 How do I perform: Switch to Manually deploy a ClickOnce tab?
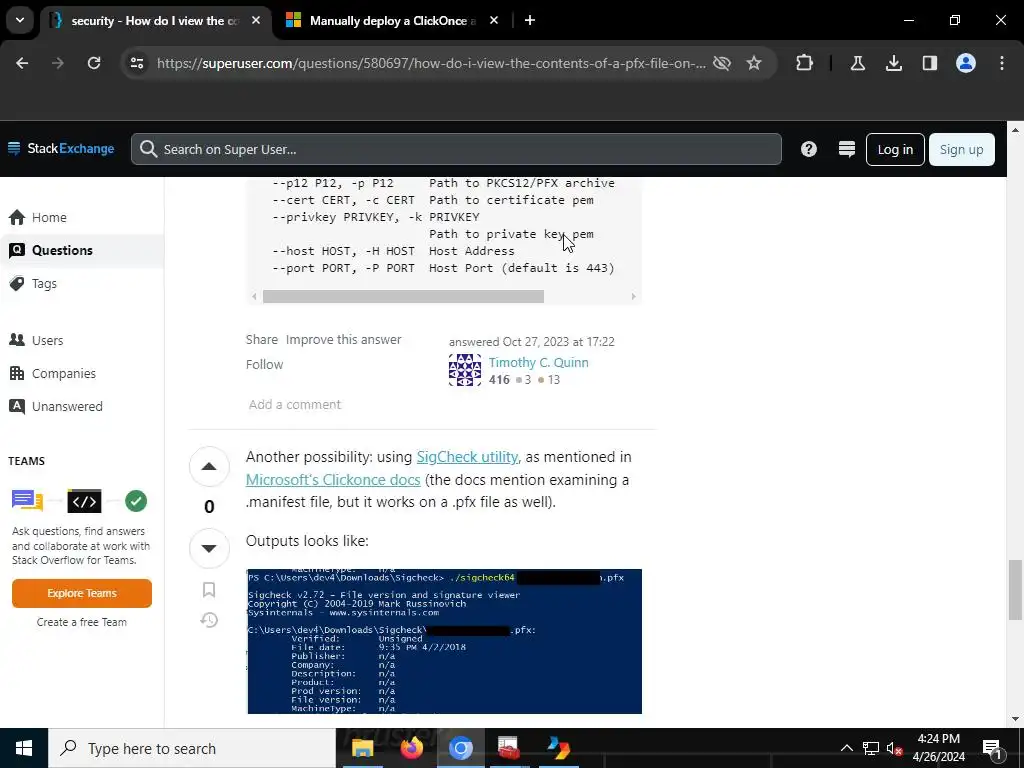coord(392,21)
